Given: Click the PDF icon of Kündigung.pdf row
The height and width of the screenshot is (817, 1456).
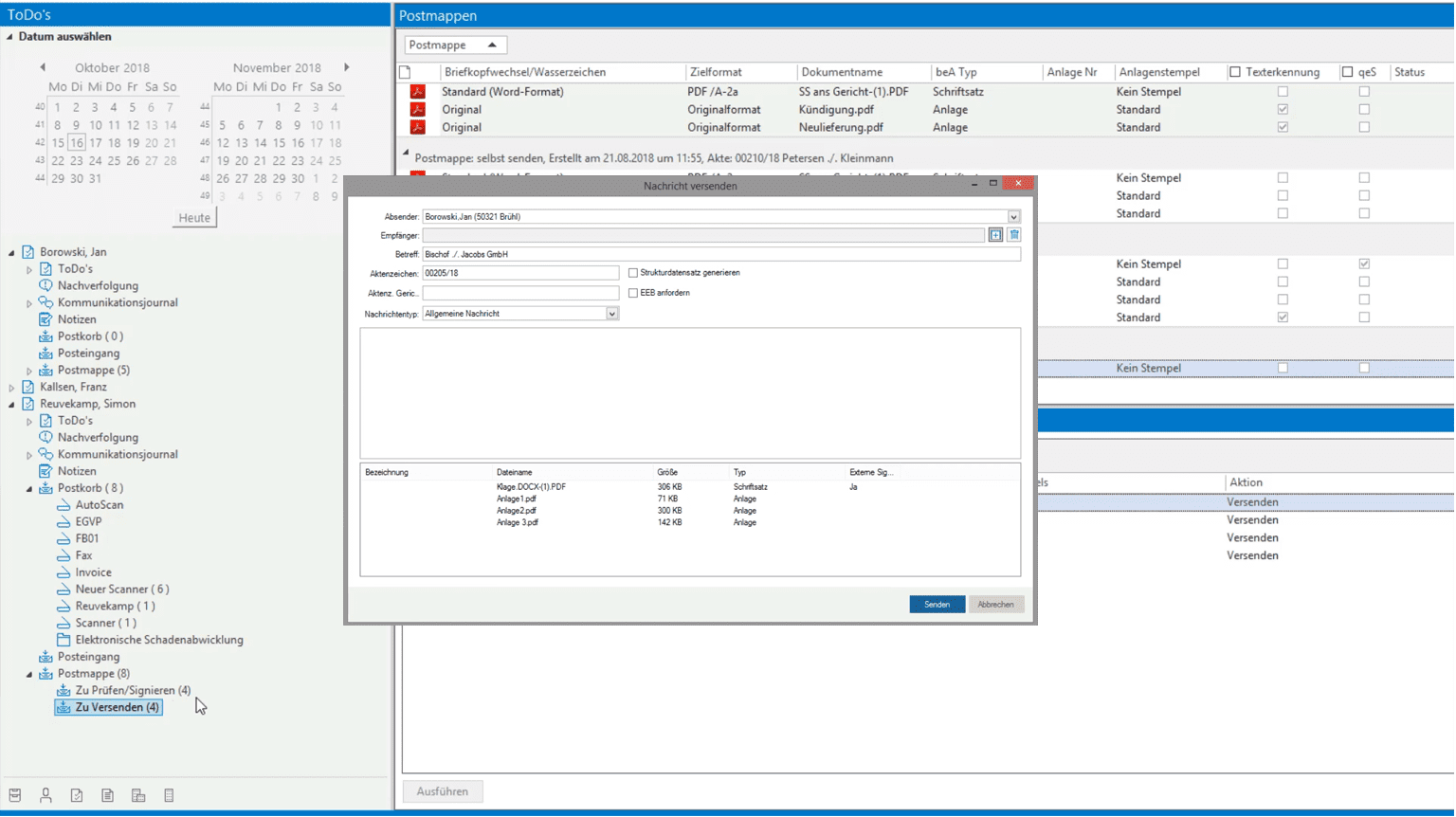Looking at the screenshot, I should pyautogui.click(x=417, y=110).
